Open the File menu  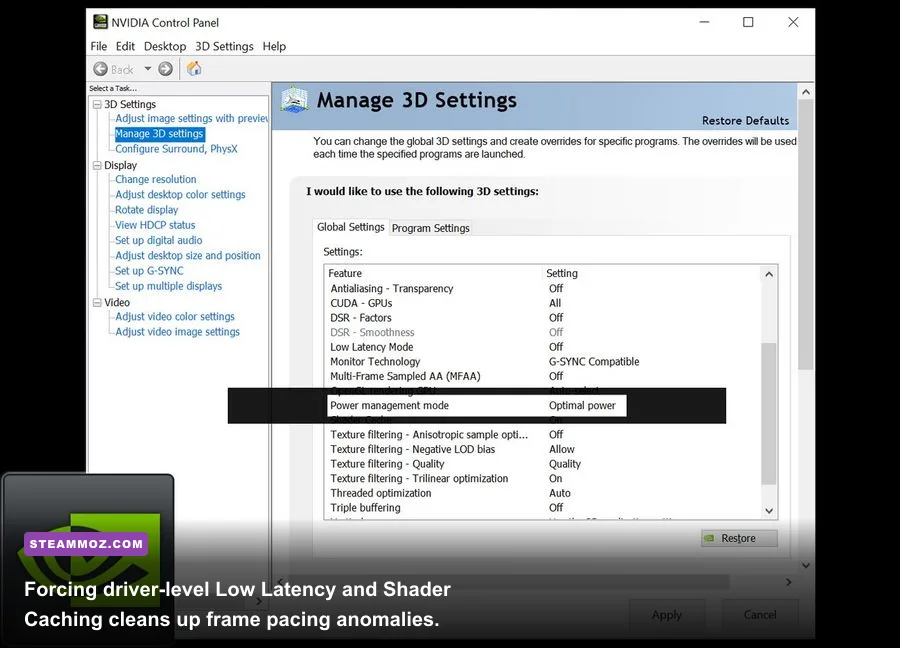click(99, 46)
